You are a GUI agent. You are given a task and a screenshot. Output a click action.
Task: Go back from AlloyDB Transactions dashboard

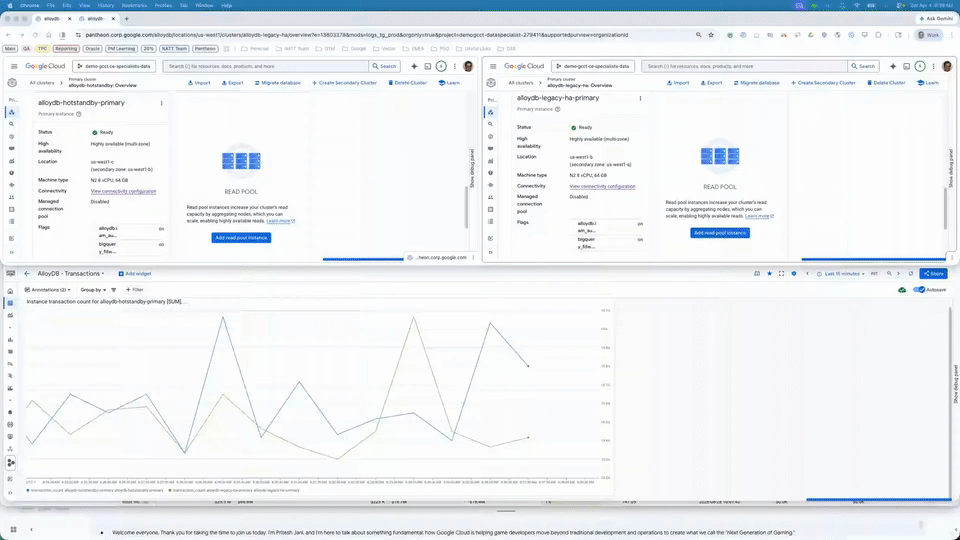[x=27, y=274]
